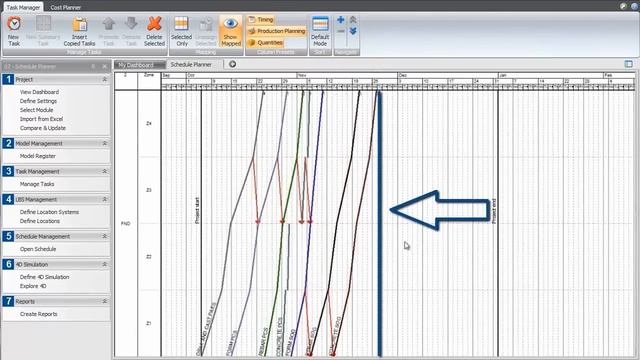The width and height of the screenshot is (640, 360).
Task: Click the Default Mode sort icon
Action: pyautogui.click(x=320, y=24)
